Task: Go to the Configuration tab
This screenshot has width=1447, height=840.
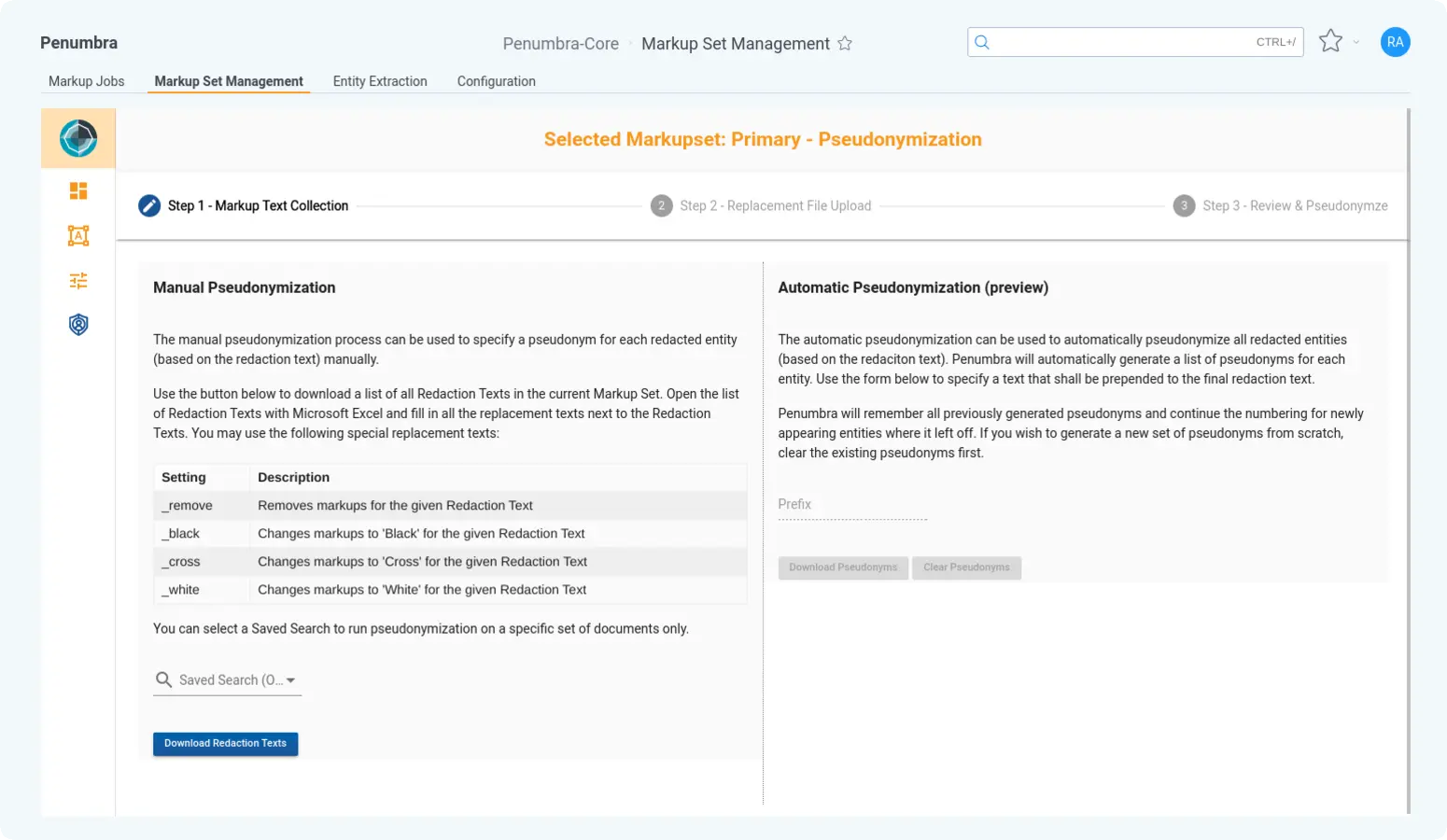Action: (x=496, y=81)
